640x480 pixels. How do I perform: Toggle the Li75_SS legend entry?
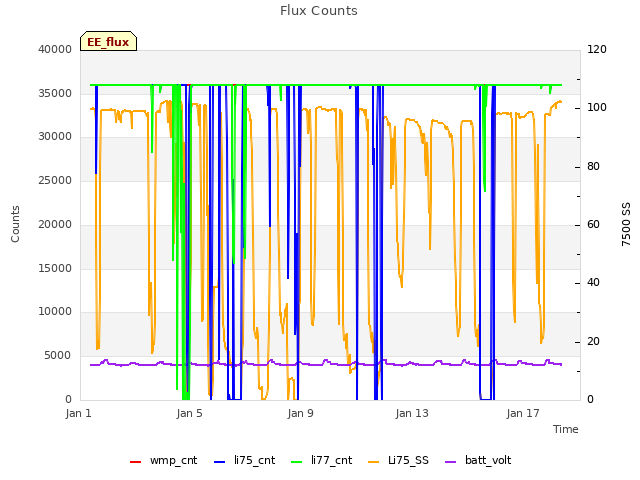[x=398, y=461]
